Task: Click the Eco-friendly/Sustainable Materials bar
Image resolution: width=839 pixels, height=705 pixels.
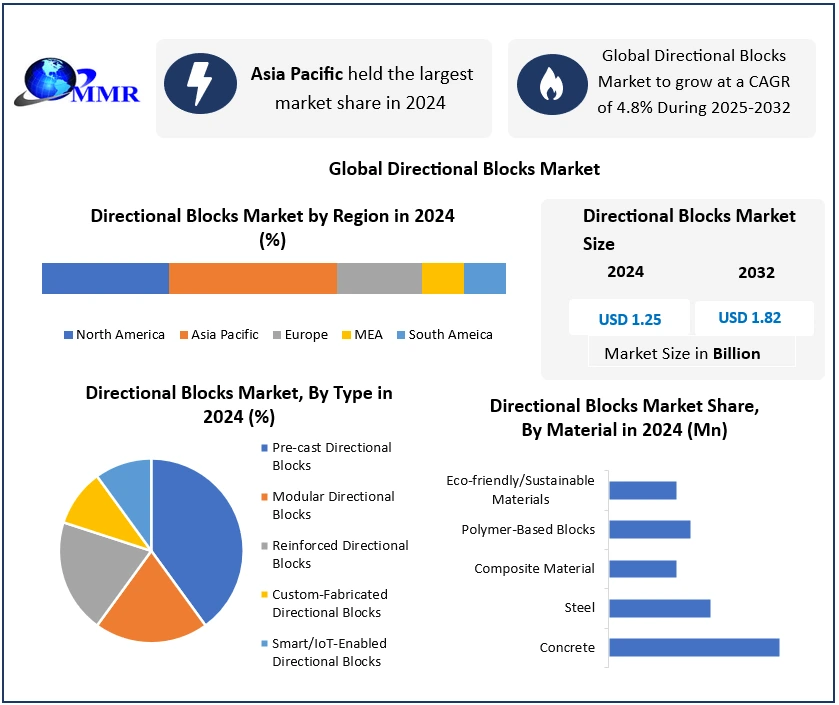Action: tap(642, 490)
